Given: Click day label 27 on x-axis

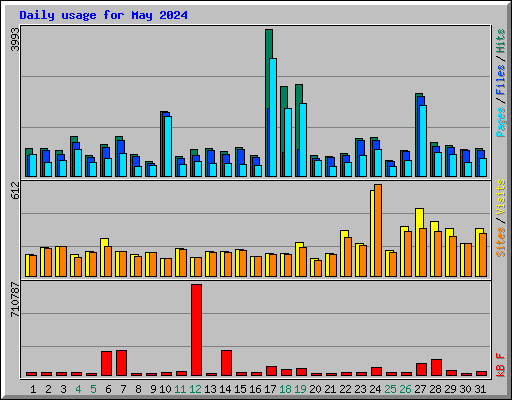Looking at the screenshot, I should point(420,389).
